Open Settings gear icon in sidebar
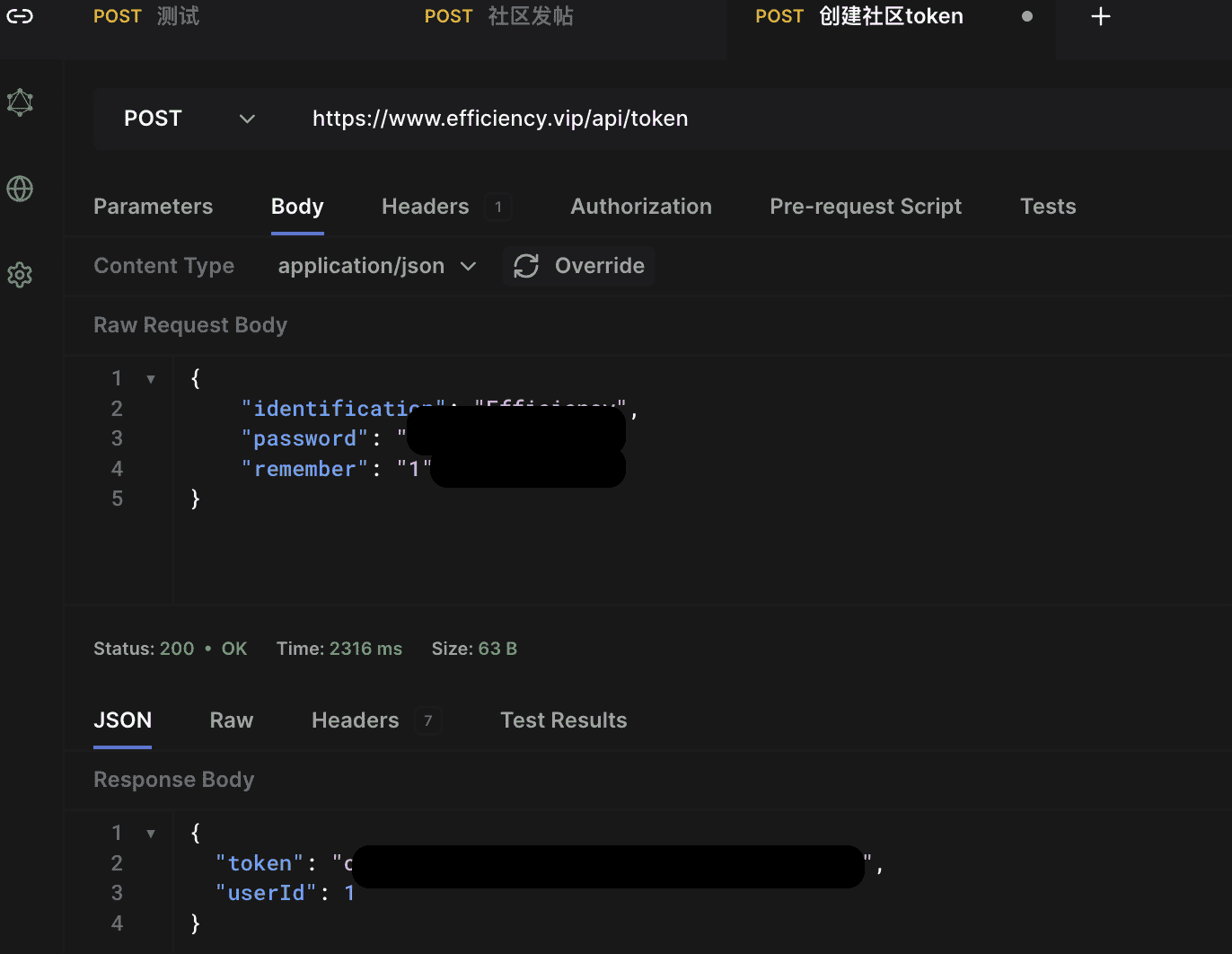This screenshot has height=954, width=1232. pos(20,275)
